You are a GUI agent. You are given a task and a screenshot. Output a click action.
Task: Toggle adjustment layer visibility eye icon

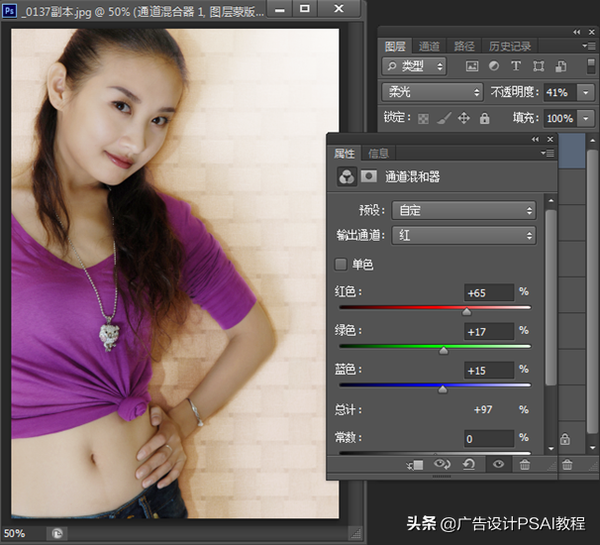497,465
